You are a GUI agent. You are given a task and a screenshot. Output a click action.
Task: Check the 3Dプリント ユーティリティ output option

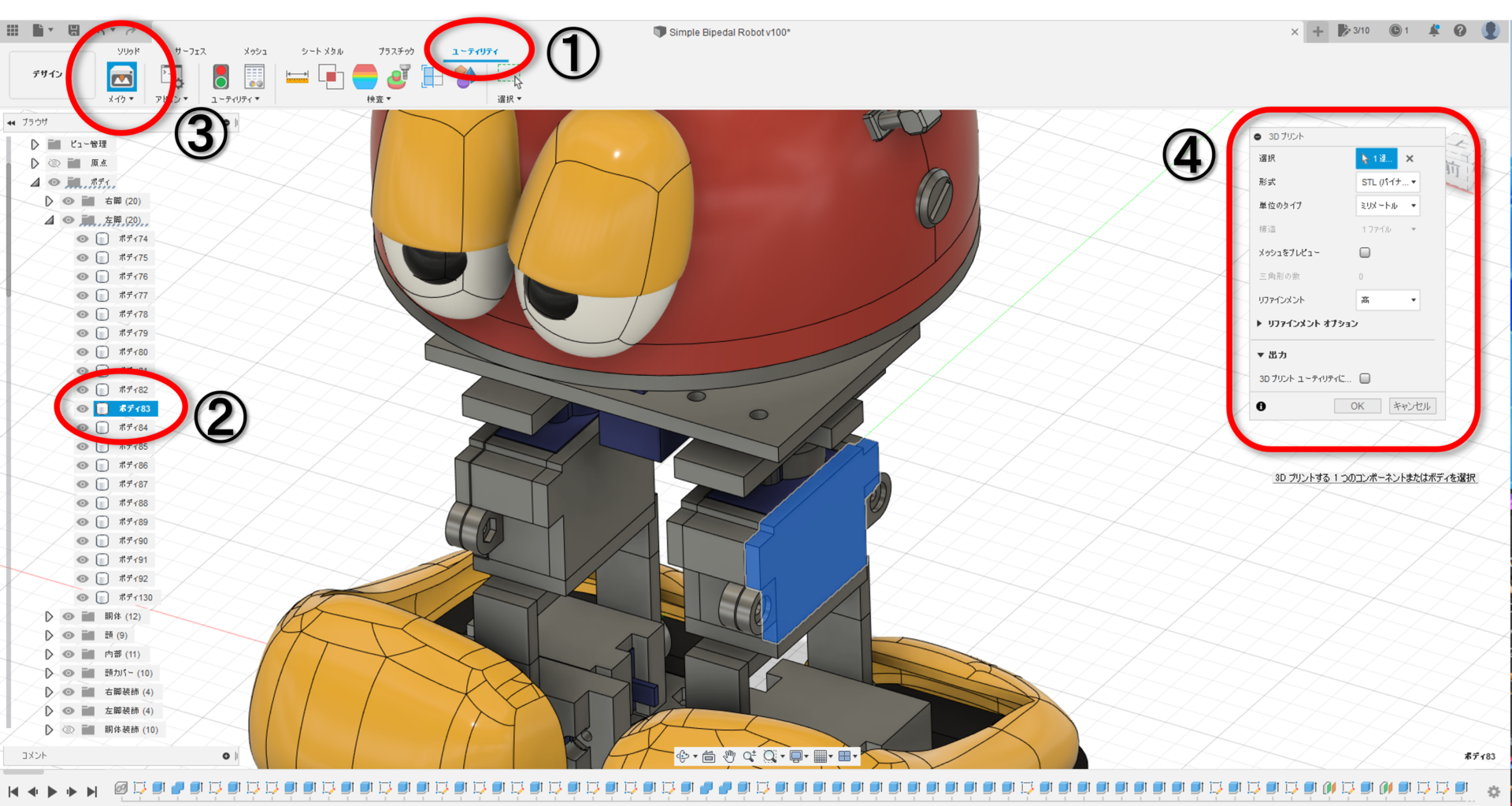[x=1365, y=378]
